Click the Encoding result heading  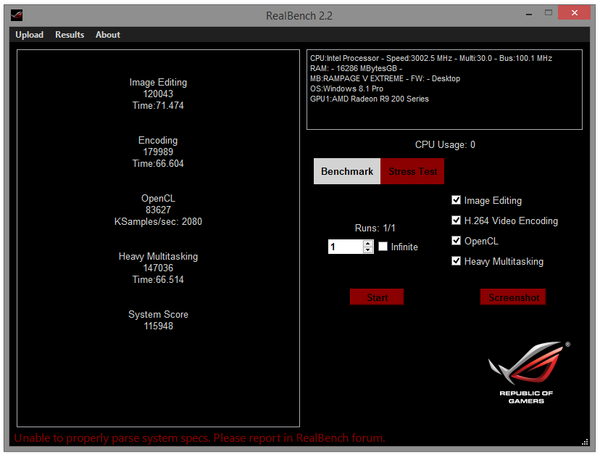tap(158, 140)
